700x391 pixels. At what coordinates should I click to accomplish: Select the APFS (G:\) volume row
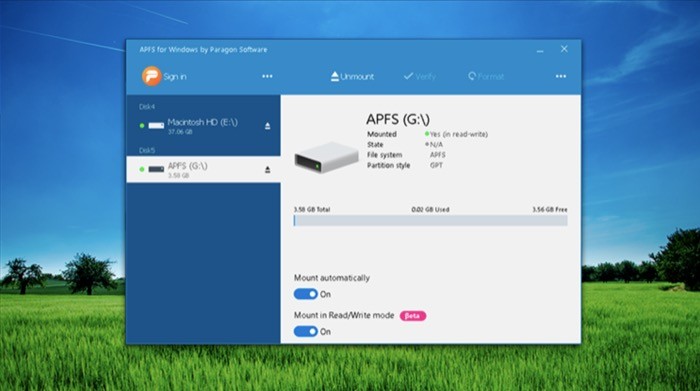[x=204, y=170]
